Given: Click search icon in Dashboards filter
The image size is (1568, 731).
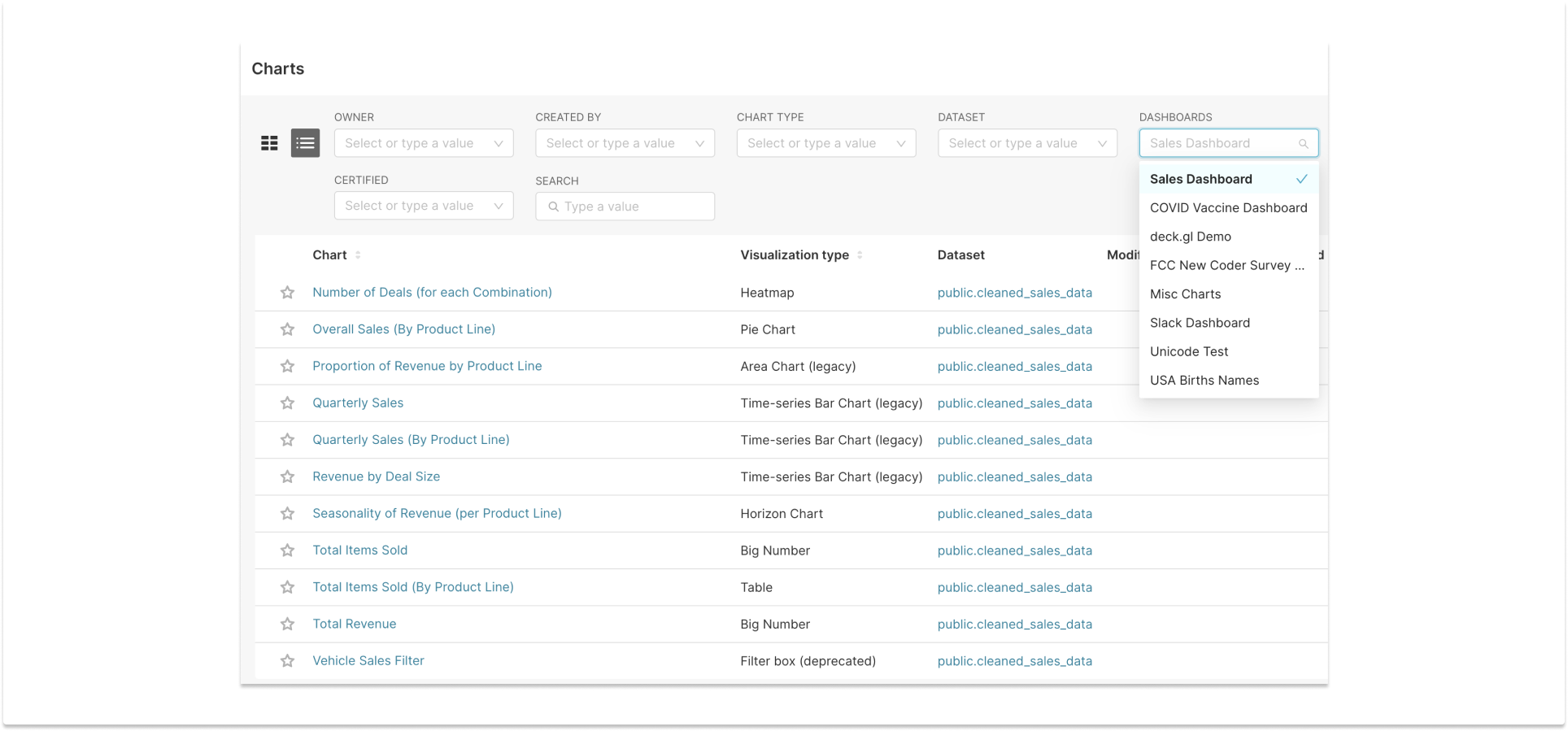Looking at the screenshot, I should (x=1303, y=144).
